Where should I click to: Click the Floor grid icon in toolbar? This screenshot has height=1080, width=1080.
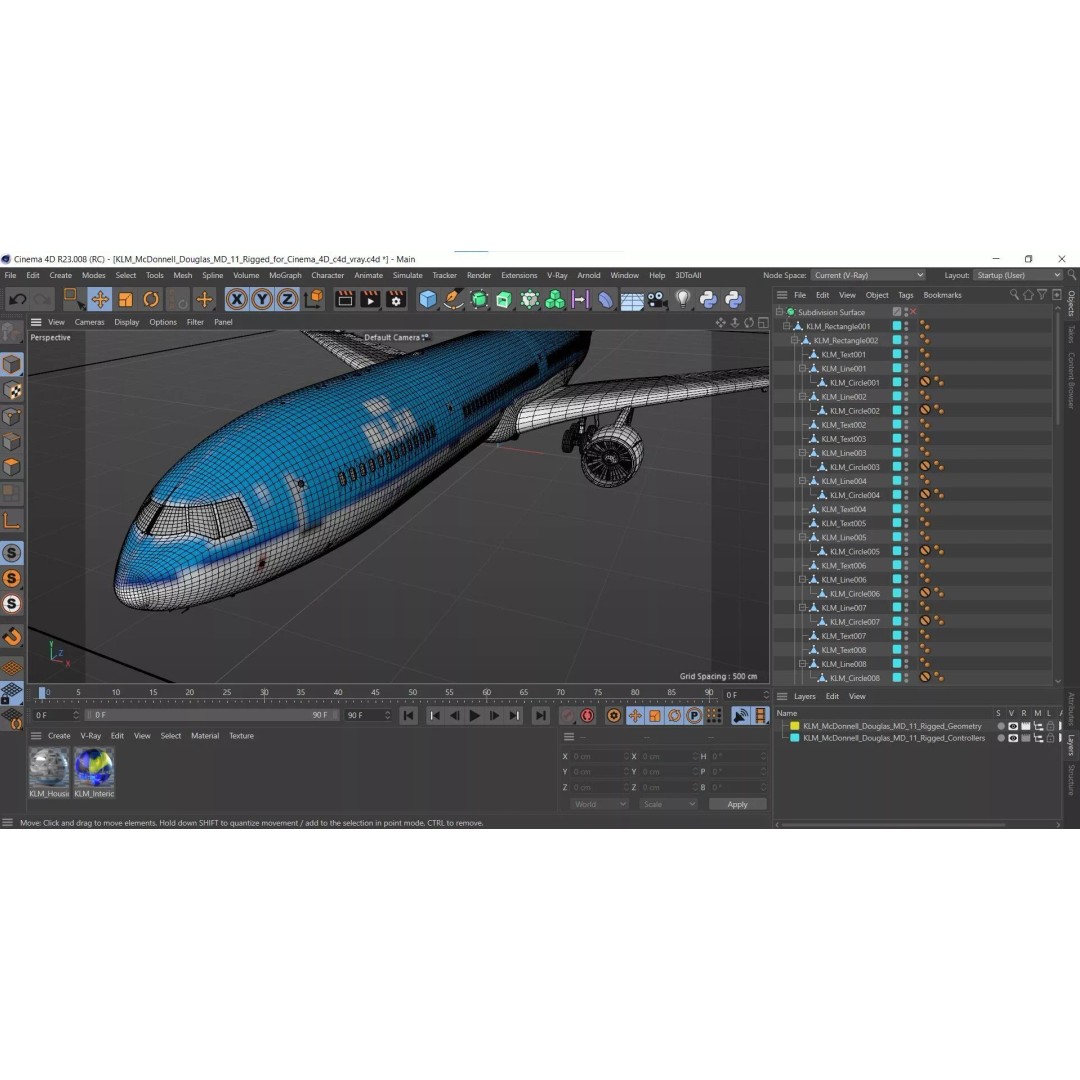632,299
